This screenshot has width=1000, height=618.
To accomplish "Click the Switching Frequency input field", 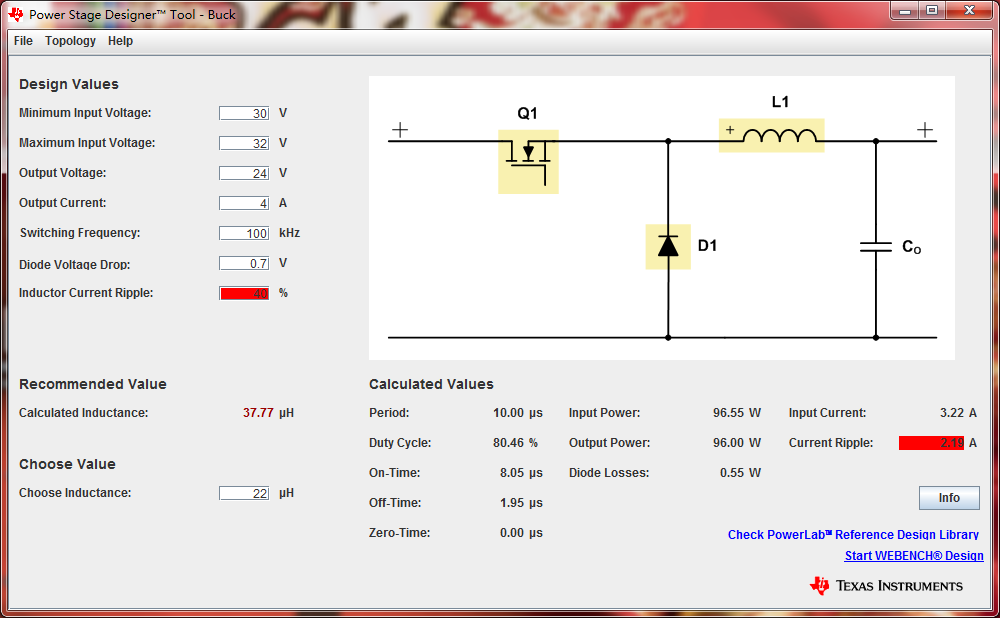I will coord(244,233).
